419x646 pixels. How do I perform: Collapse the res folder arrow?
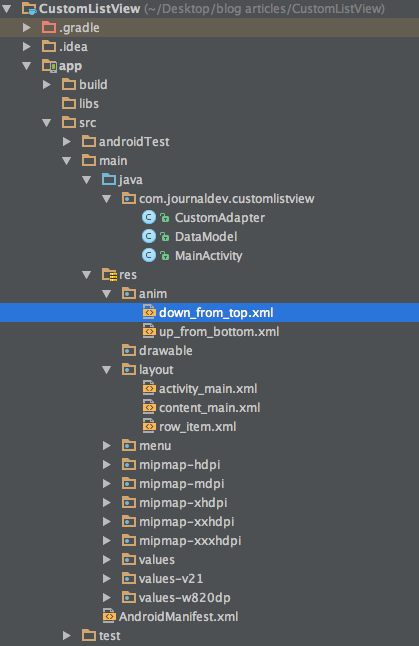point(87,275)
